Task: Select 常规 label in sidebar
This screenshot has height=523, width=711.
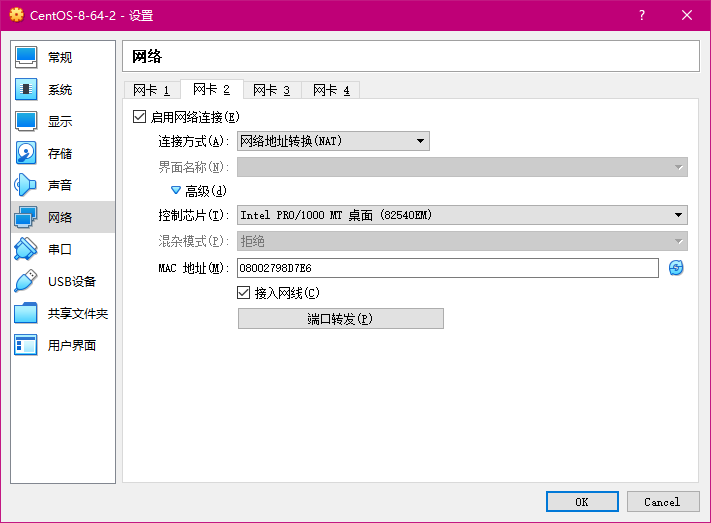Action: point(60,58)
